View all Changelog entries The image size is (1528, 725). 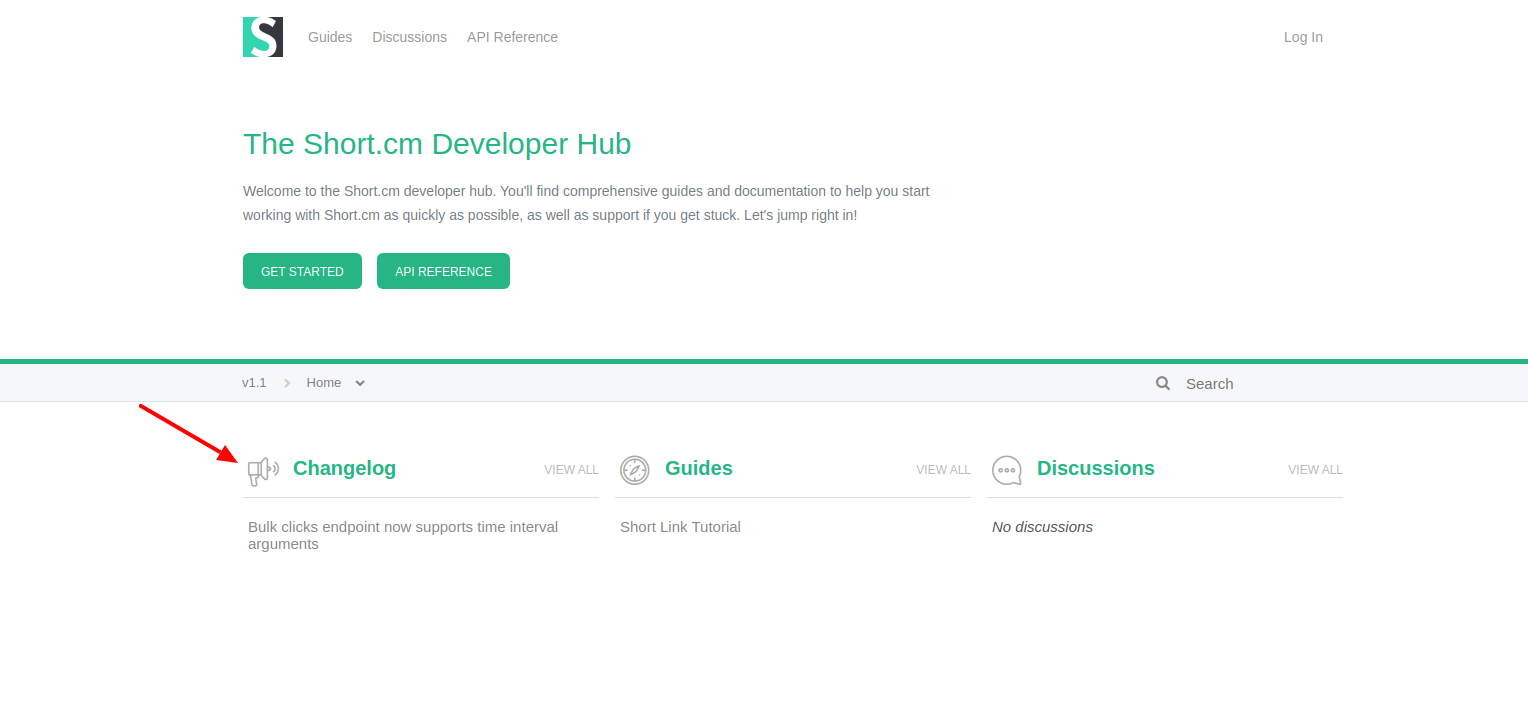pos(571,469)
